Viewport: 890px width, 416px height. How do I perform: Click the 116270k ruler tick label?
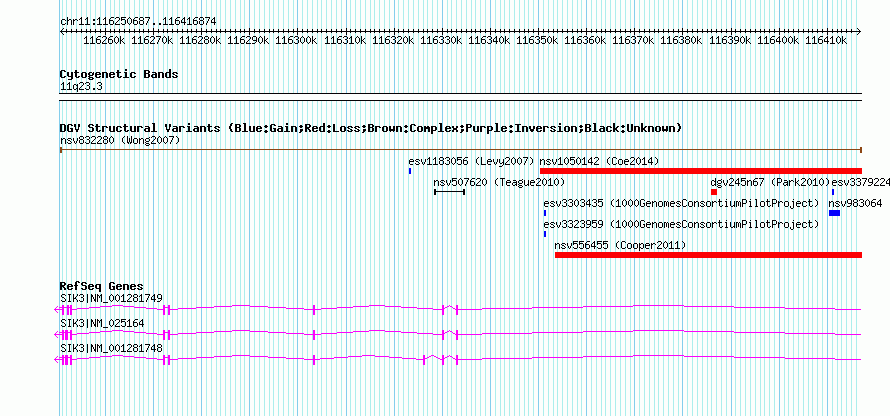coord(153,40)
